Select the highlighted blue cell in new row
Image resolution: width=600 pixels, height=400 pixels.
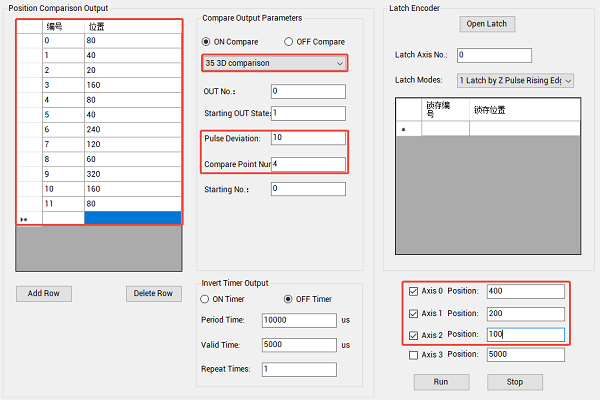[132, 217]
